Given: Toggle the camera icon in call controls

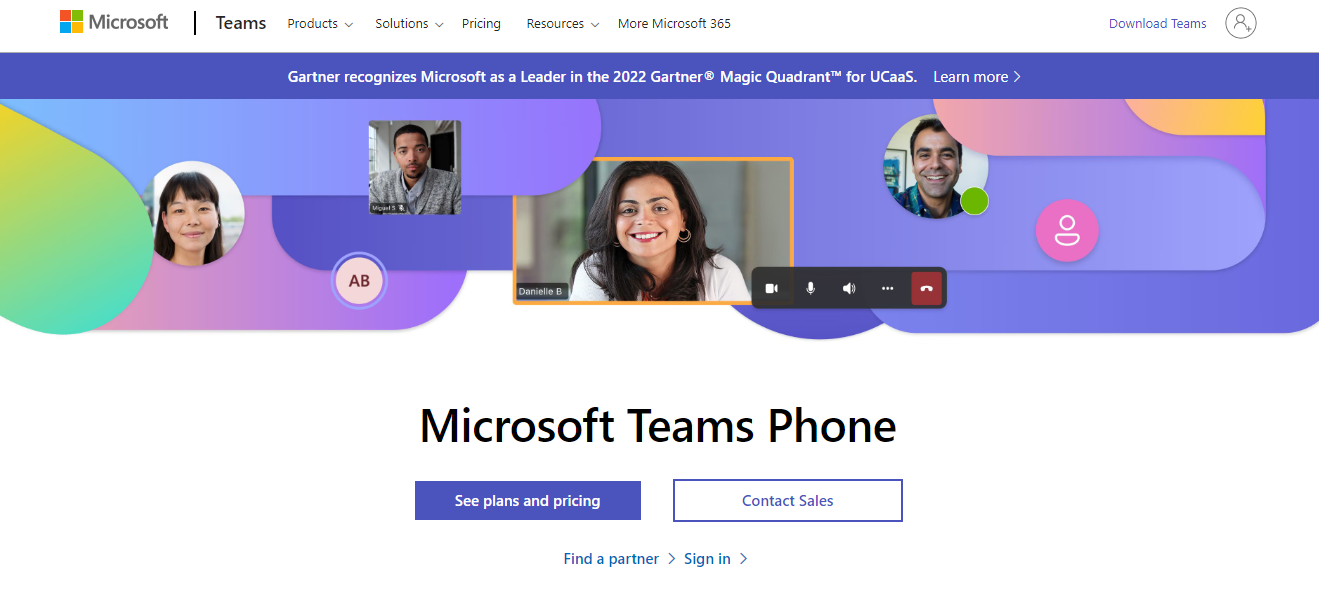Looking at the screenshot, I should pyautogui.click(x=772, y=288).
